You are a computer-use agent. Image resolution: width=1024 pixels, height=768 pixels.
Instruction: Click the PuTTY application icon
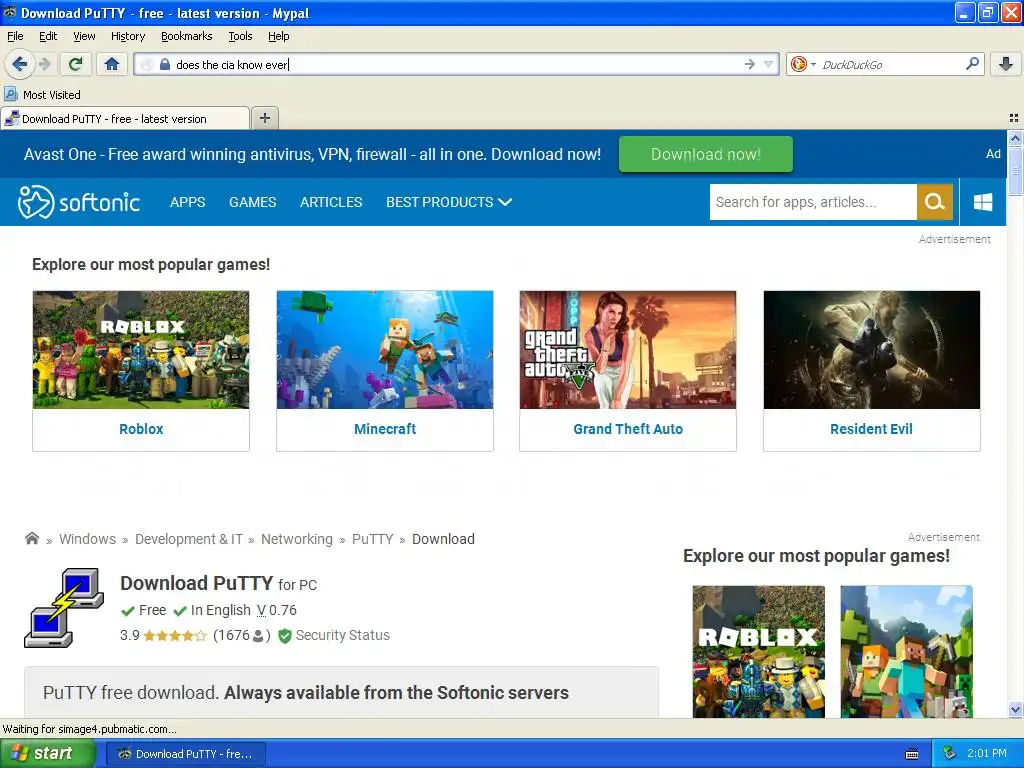(63, 608)
